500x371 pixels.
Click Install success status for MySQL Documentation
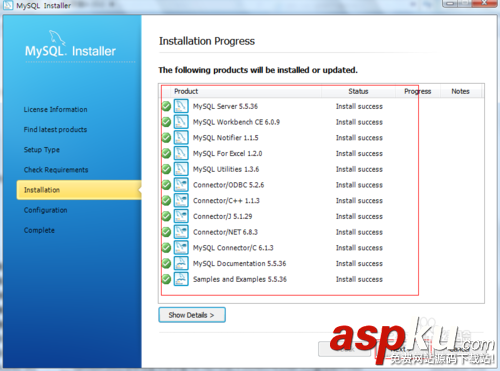pos(359,263)
